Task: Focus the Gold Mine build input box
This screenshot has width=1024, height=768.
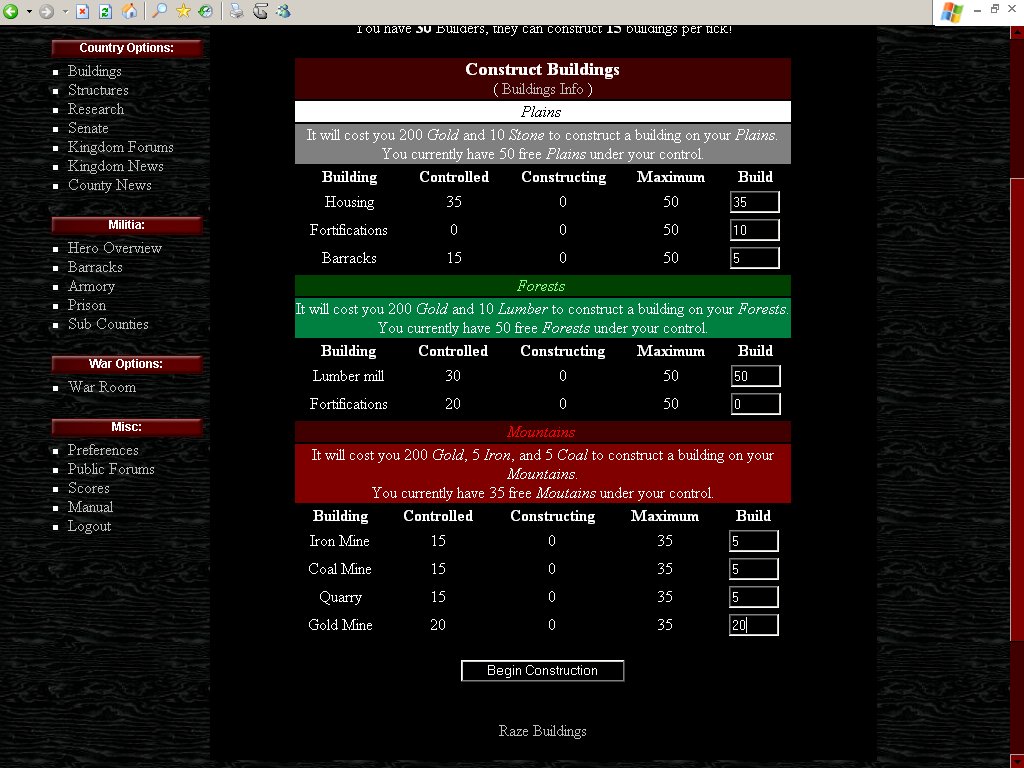Action: click(753, 625)
